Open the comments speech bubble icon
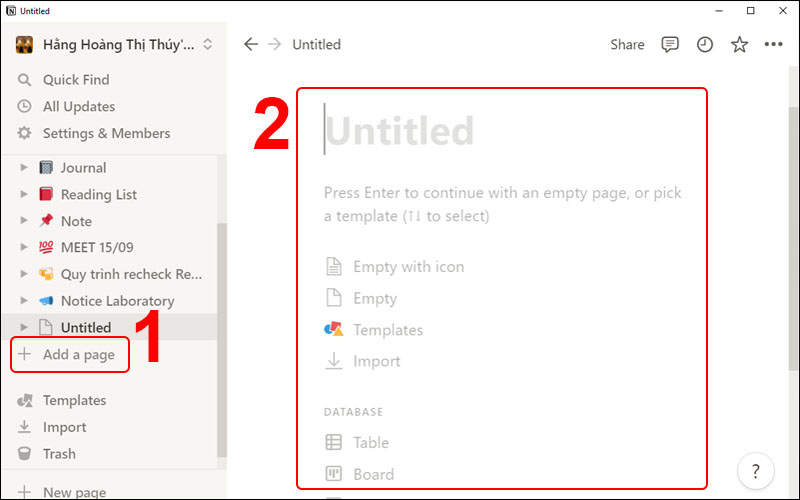Image resolution: width=800 pixels, height=500 pixels. [671, 44]
